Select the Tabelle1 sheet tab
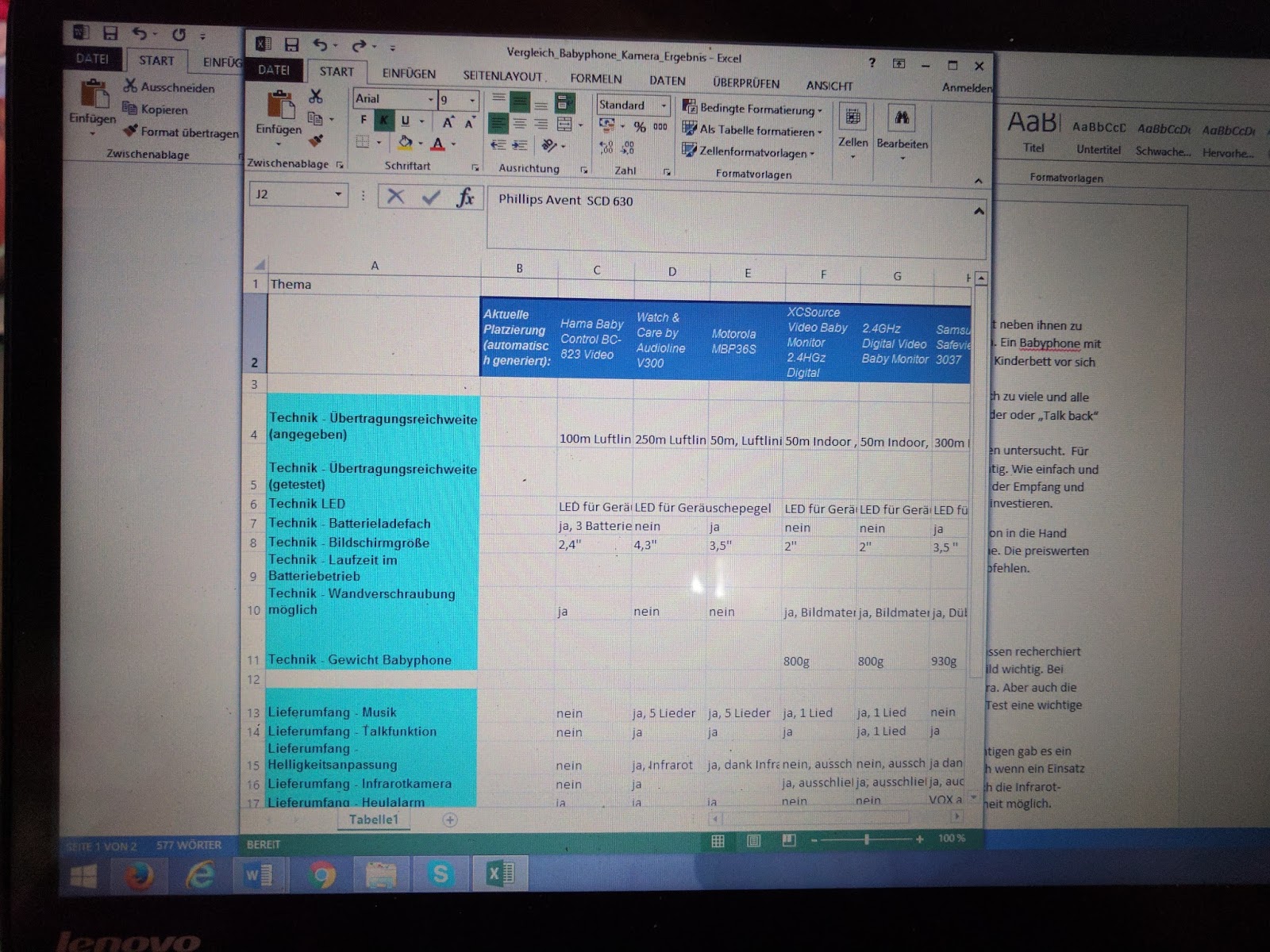 [x=374, y=820]
